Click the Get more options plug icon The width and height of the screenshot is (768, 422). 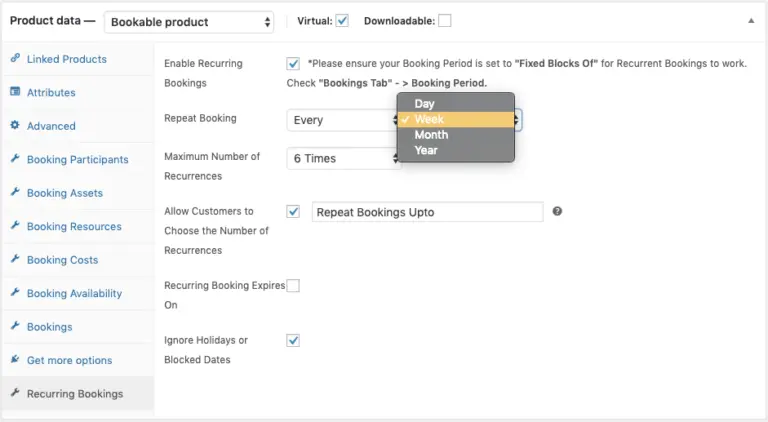[15, 360]
